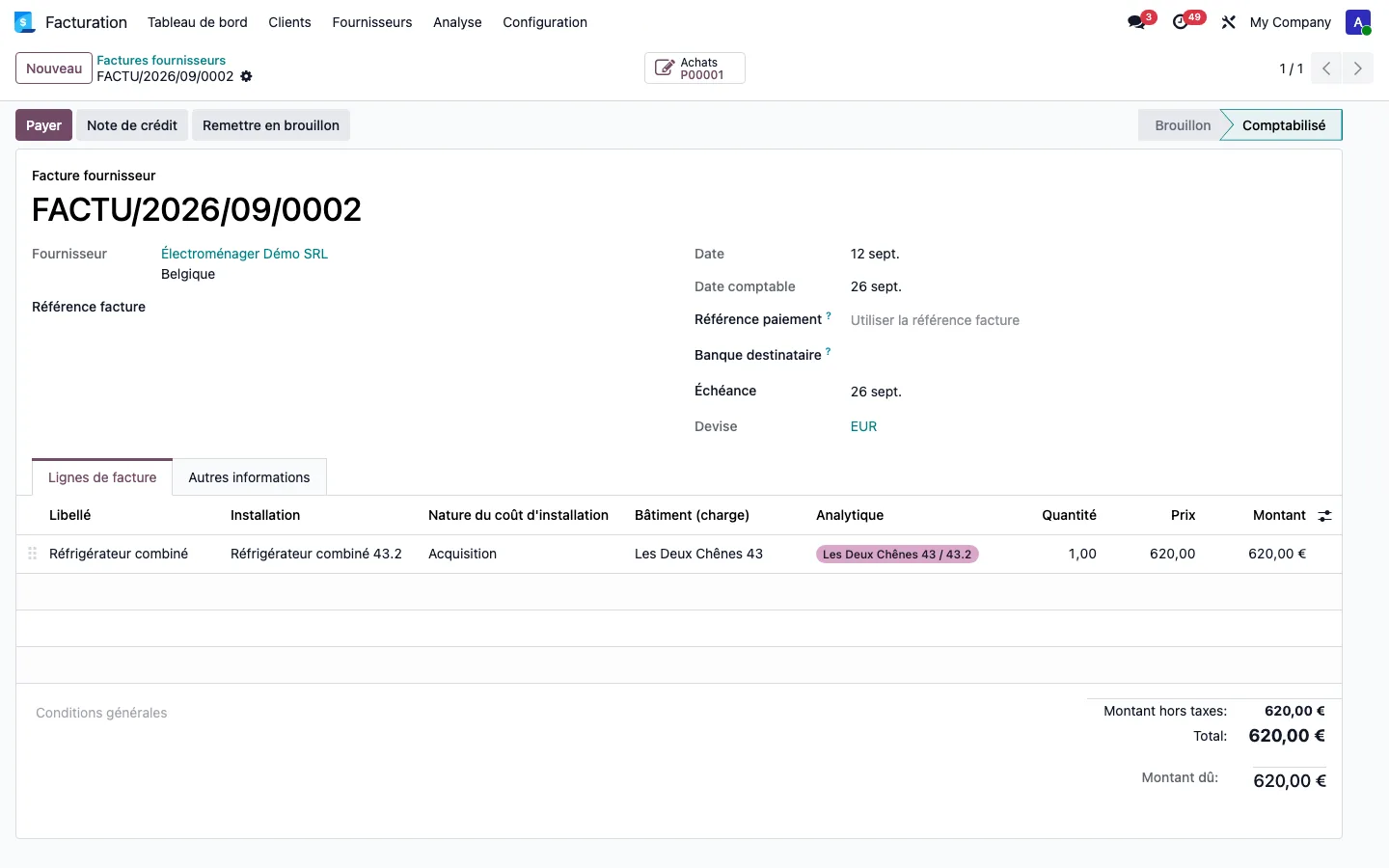1389x868 pixels.
Task: Open the Analyse menu
Action: pyautogui.click(x=457, y=22)
